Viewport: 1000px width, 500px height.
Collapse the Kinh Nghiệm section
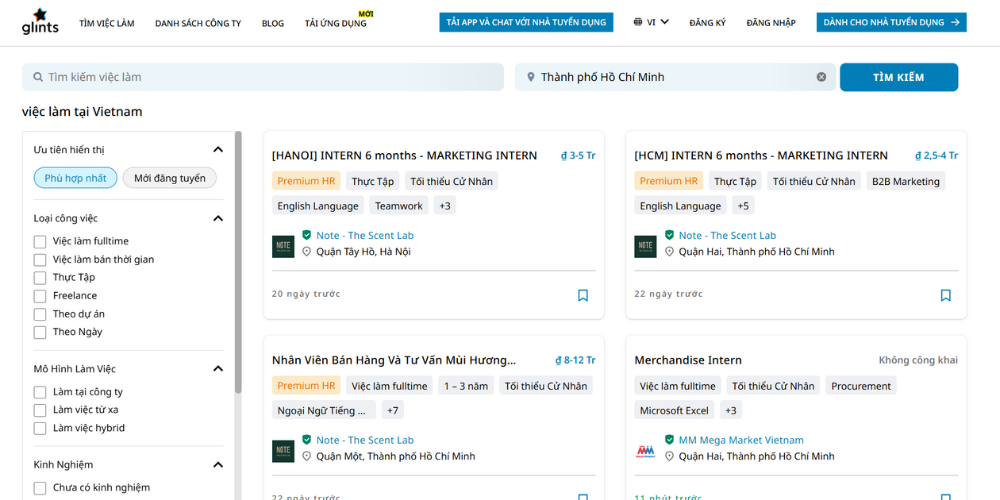(x=218, y=464)
